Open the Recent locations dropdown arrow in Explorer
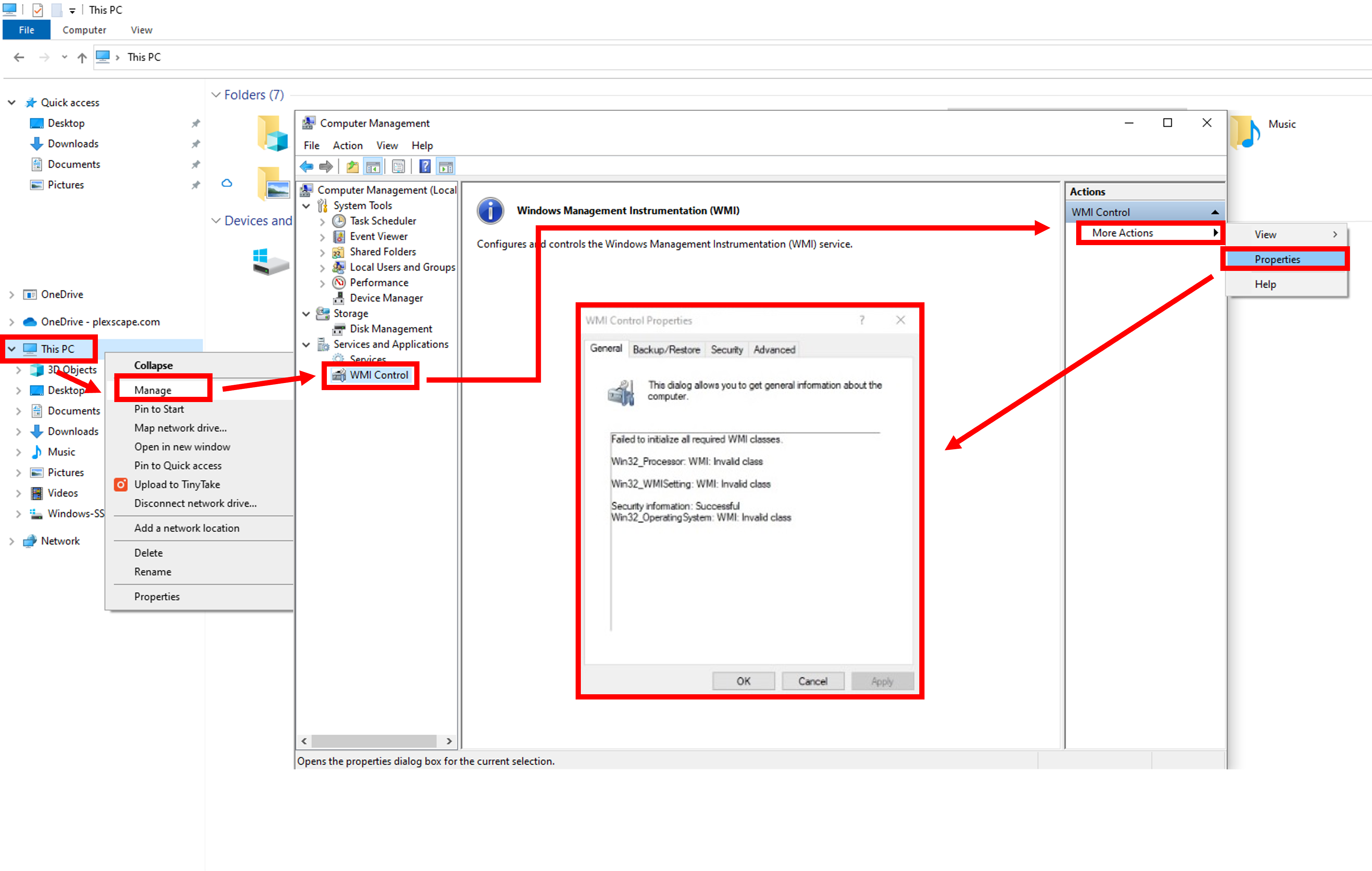Viewport: 1372px width, 871px height. coord(64,57)
